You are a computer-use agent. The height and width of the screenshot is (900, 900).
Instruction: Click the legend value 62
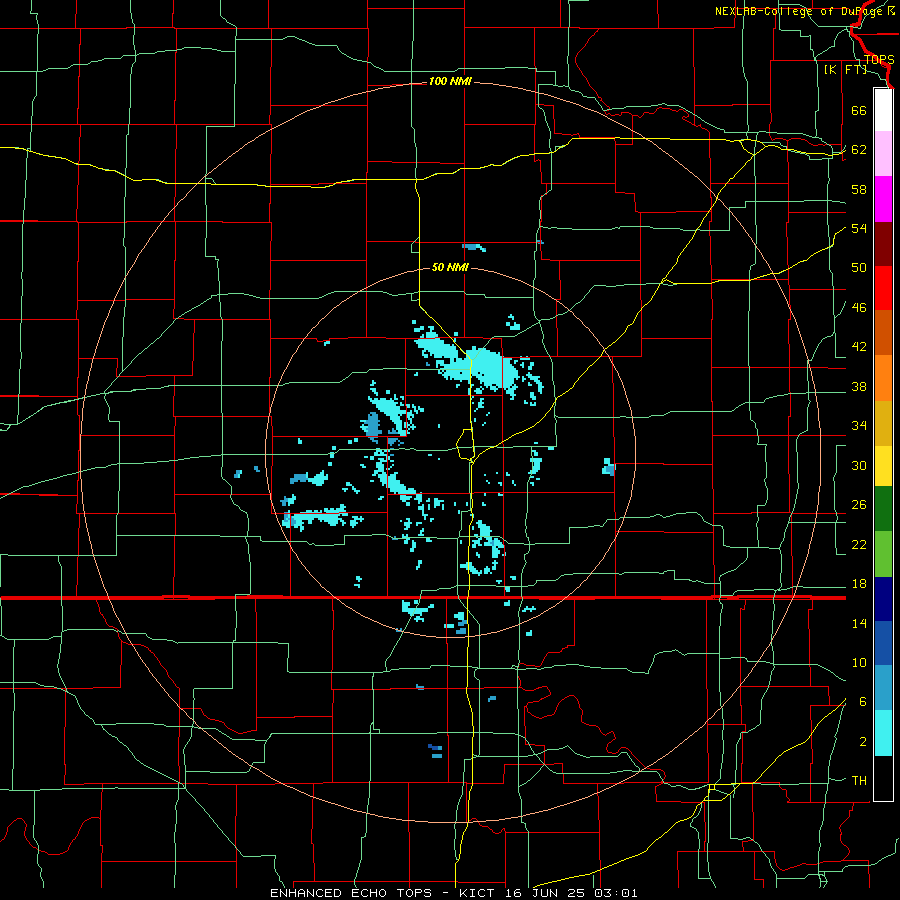click(x=859, y=150)
